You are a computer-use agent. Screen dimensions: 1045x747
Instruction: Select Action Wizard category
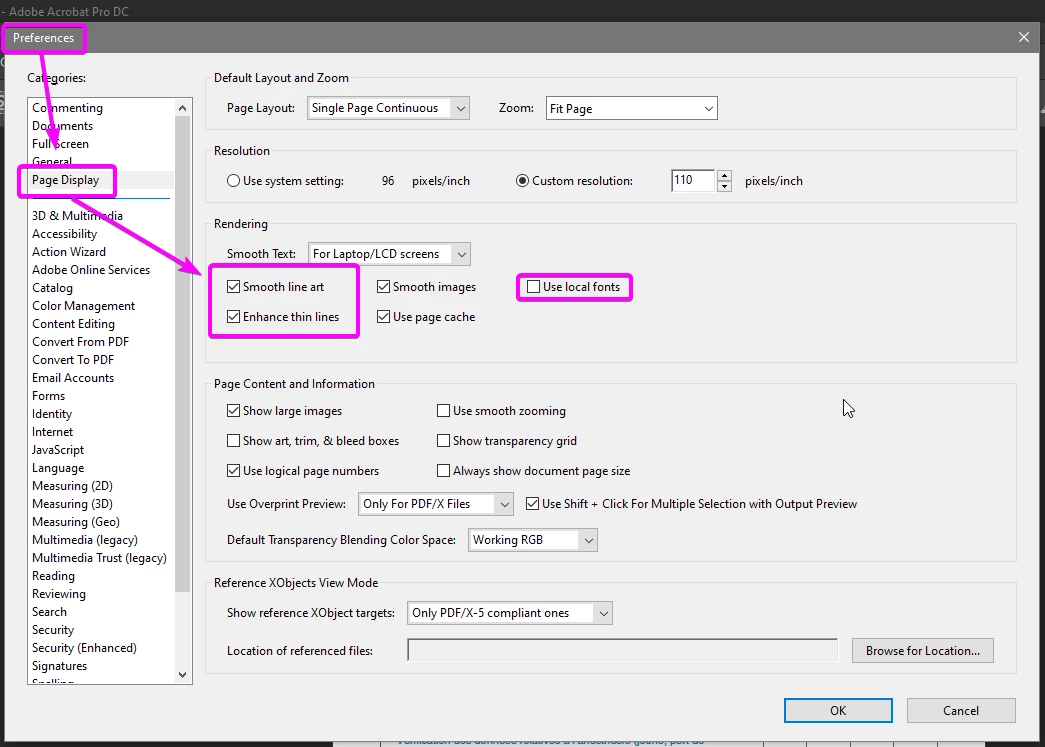point(69,252)
